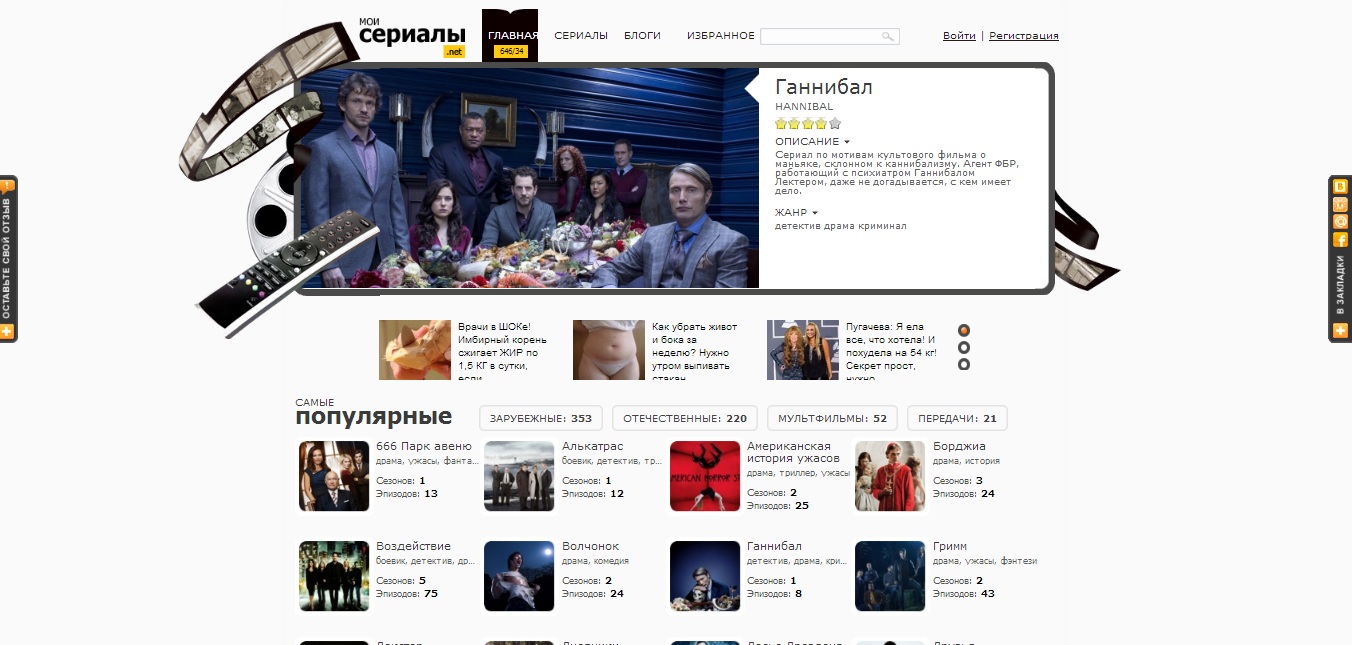This screenshot has height=645, width=1352.
Task: Select the second ad carousel dot
Action: pyautogui.click(x=964, y=347)
